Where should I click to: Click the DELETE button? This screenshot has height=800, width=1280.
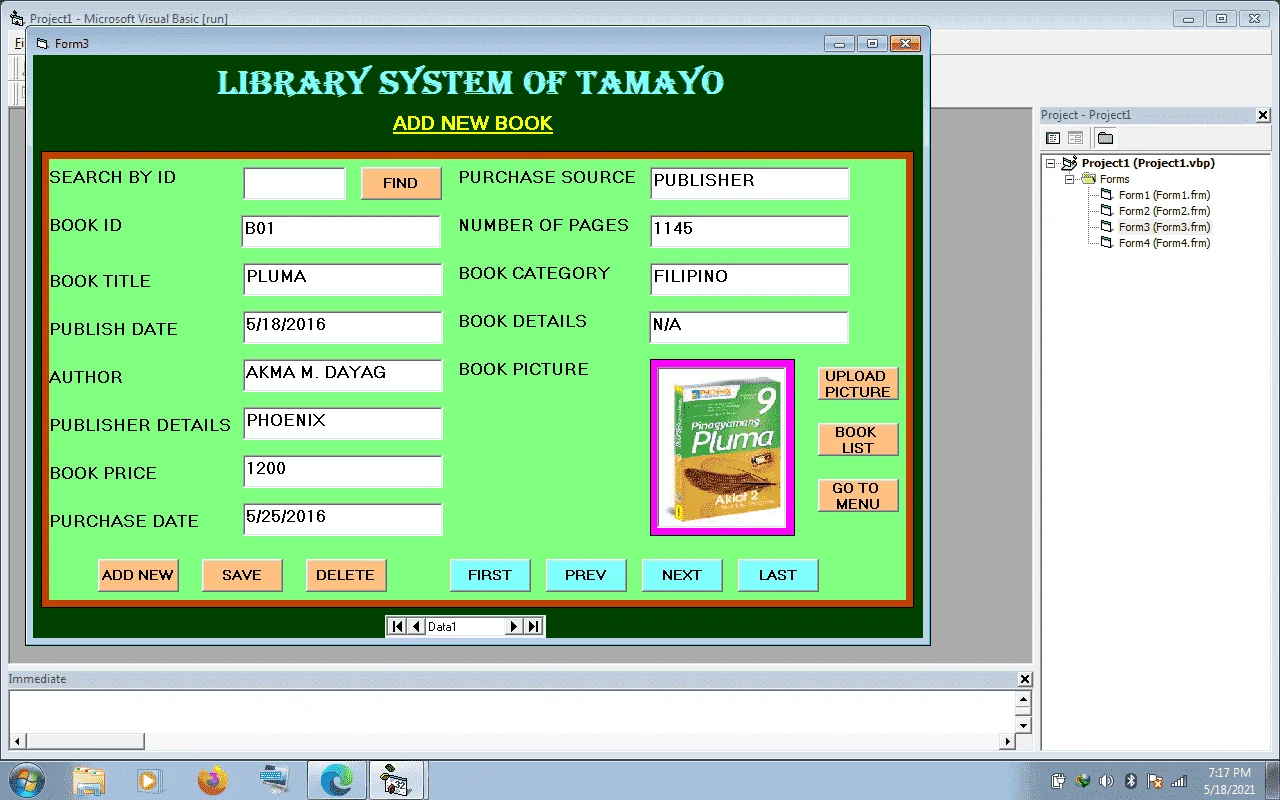(346, 575)
